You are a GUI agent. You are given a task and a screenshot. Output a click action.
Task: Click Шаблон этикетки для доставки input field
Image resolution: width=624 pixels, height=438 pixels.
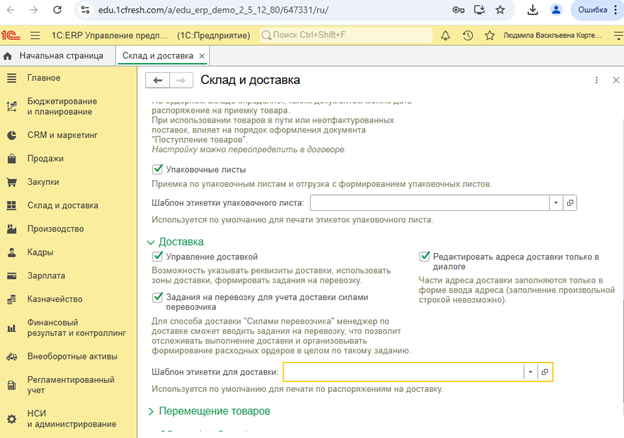[x=404, y=372]
